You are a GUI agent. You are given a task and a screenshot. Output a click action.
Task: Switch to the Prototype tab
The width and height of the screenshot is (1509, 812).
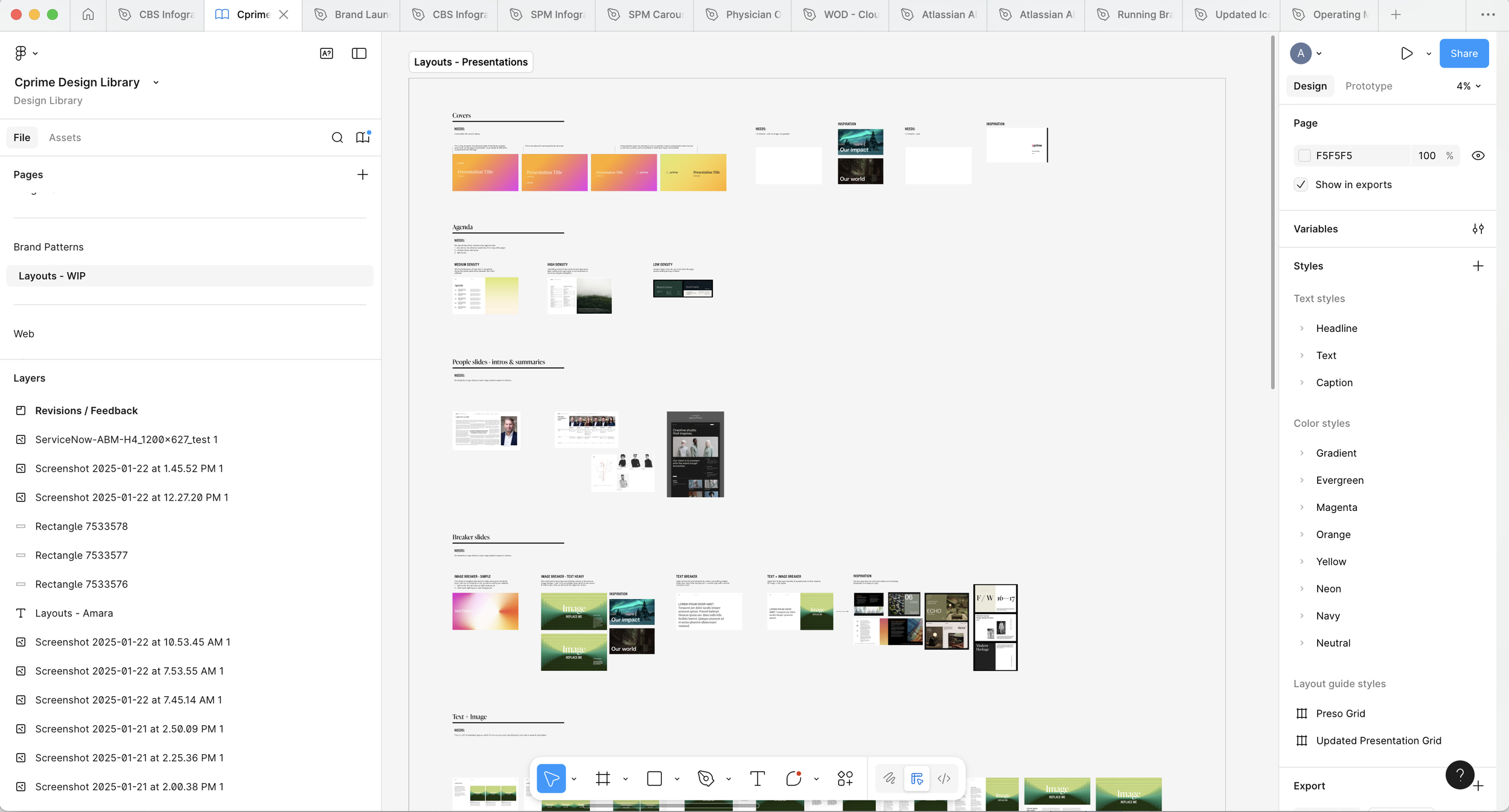pyautogui.click(x=1368, y=86)
